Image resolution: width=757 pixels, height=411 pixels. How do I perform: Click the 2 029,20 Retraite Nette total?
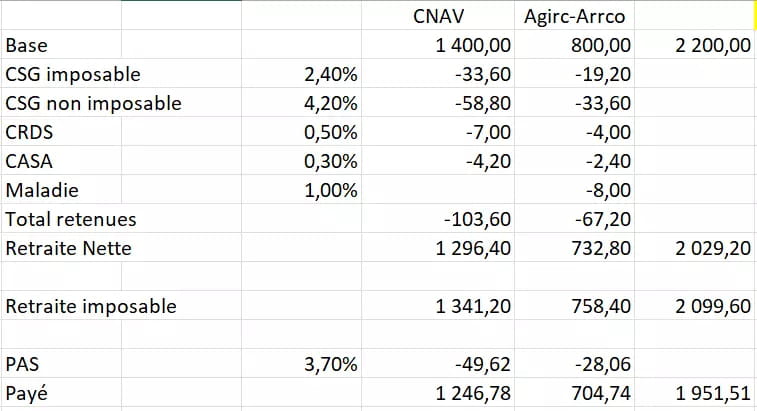713,248
